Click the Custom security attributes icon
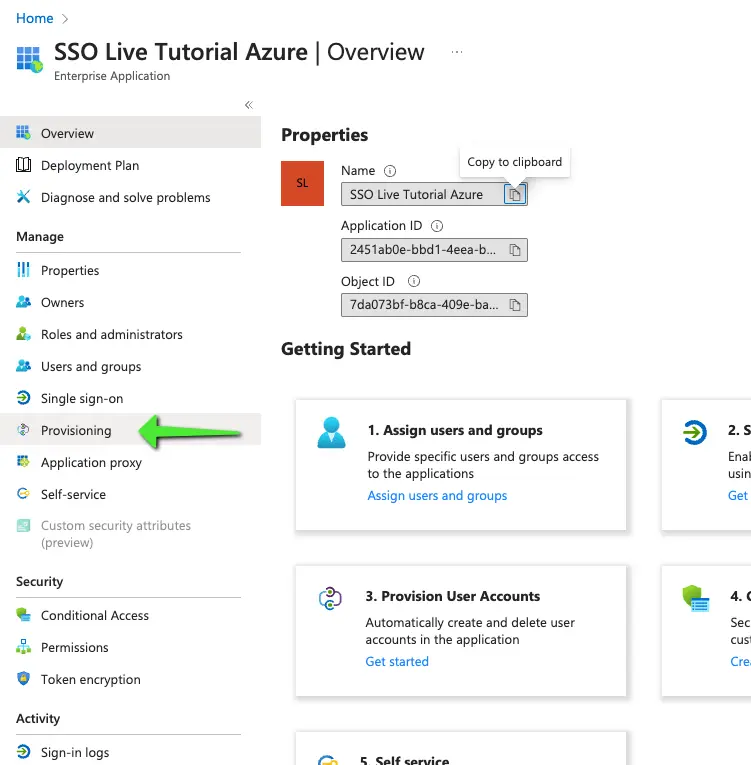751x765 pixels. click(23, 525)
